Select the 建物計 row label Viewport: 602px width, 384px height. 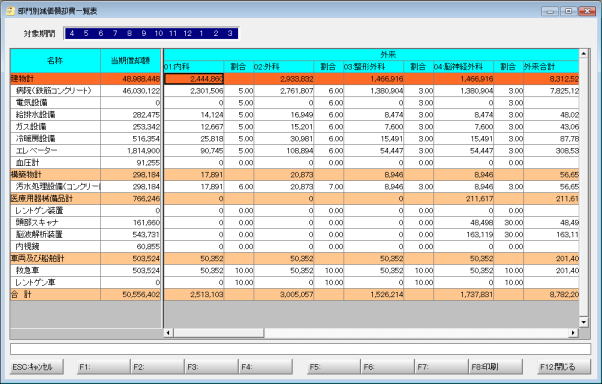click(55, 79)
